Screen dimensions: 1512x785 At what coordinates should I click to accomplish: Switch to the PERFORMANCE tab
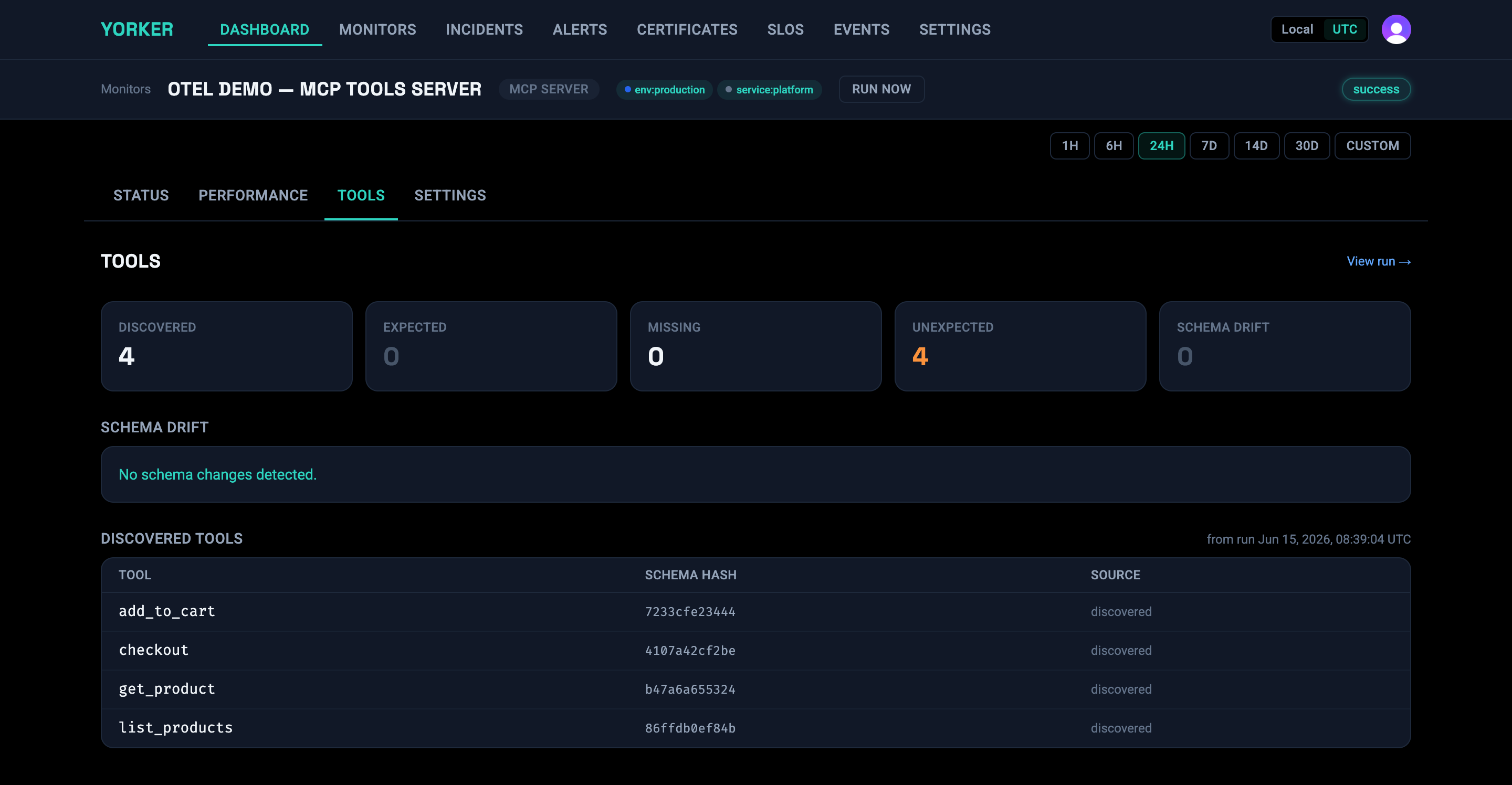253,195
